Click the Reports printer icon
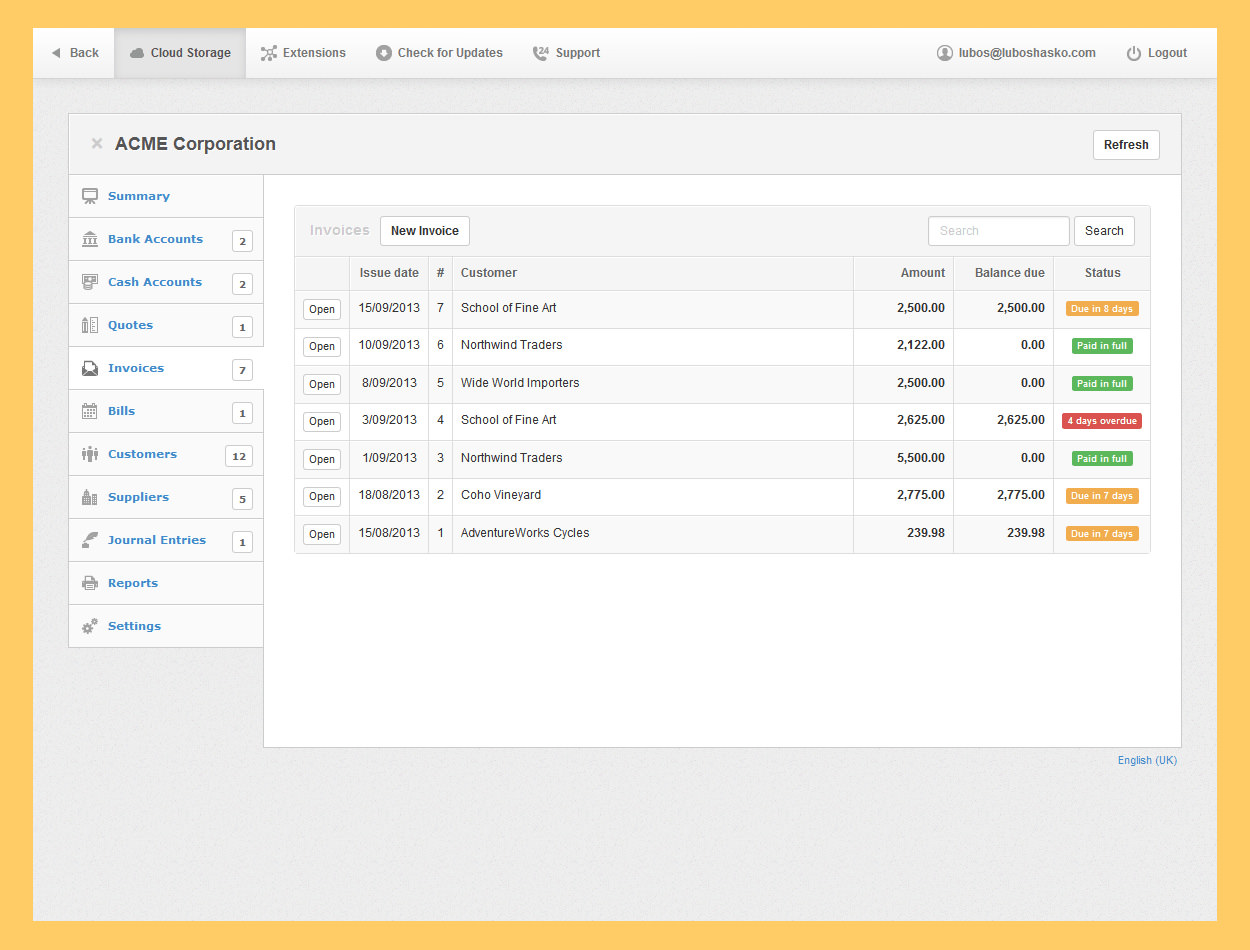 coord(90,583)
